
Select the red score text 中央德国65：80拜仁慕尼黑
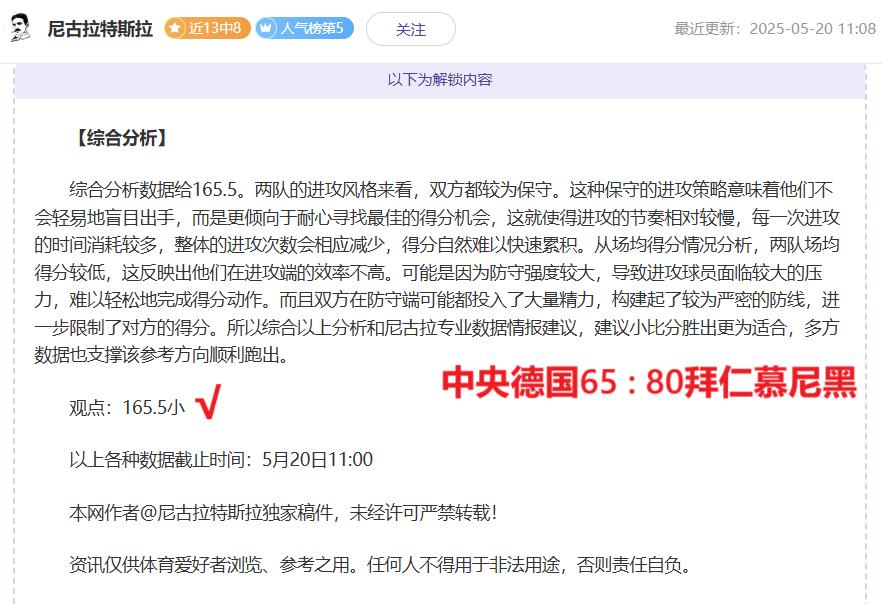pos(649,382)
